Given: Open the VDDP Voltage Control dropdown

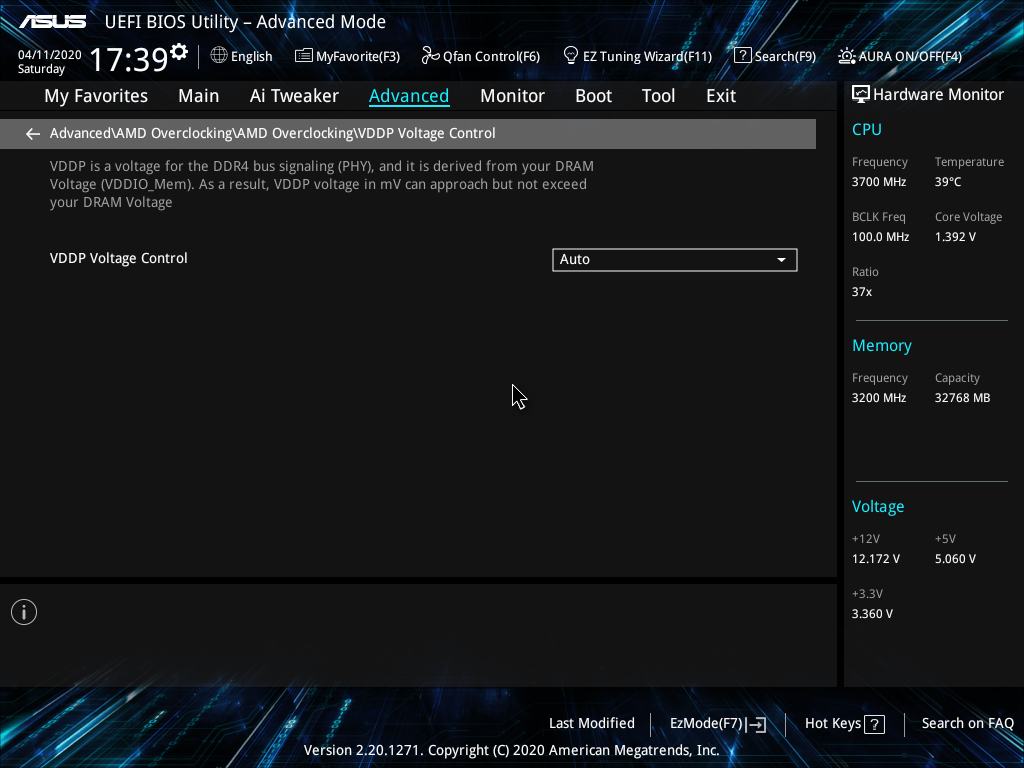Looking at the screenshot, I should [675, 259].
